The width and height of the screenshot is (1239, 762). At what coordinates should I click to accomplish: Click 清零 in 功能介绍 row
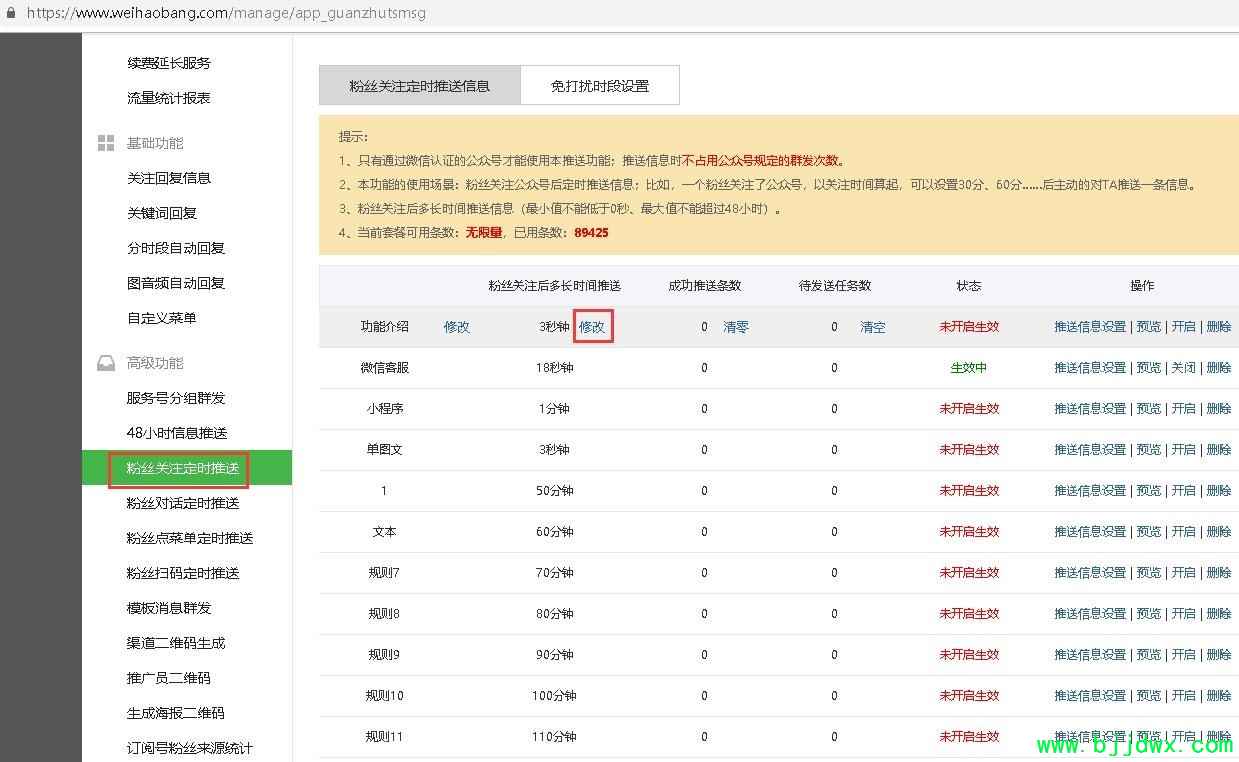736,327
